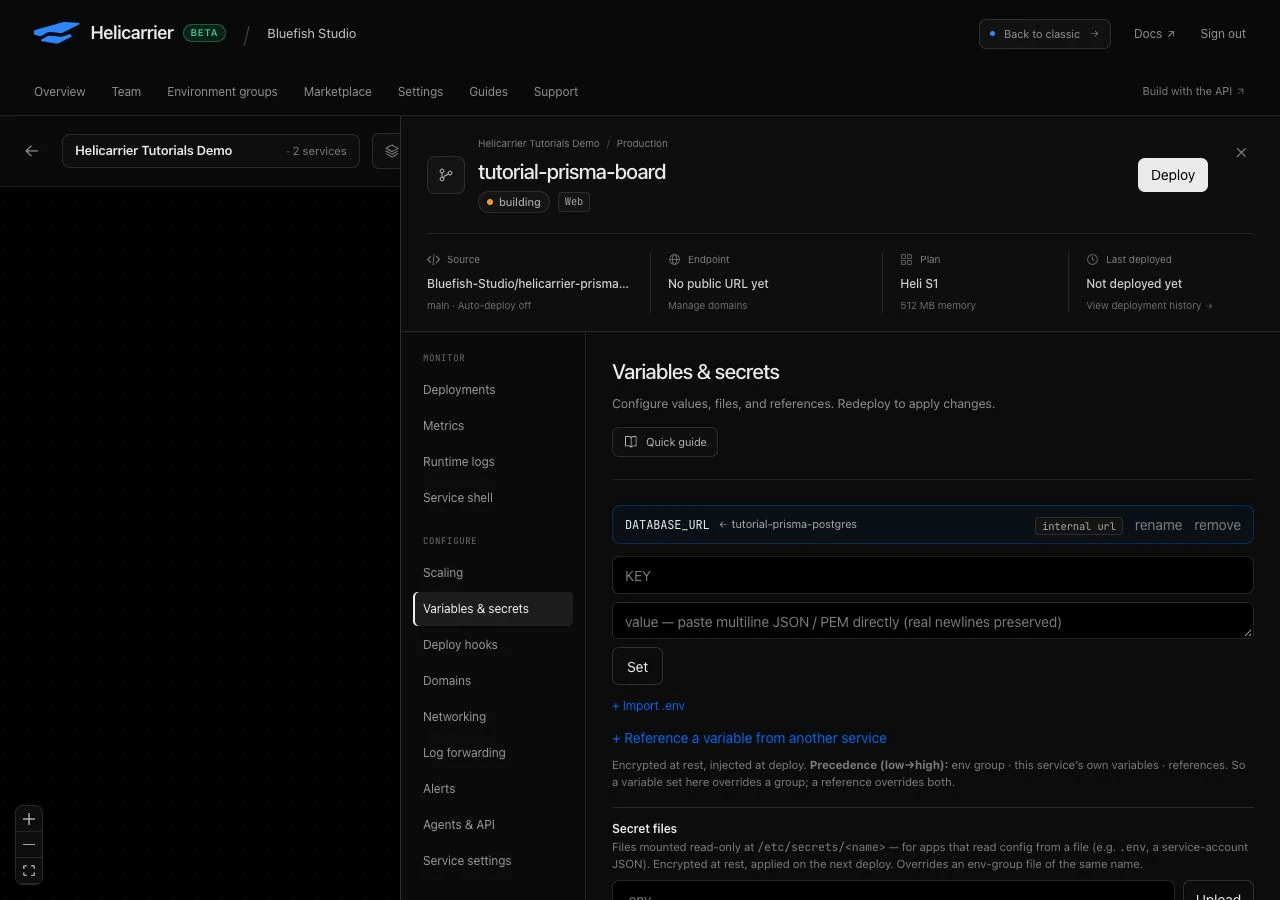Viewport: 1280px width, 900px height.
Task: Close the service panel with X
Action: coord(1241,153)
